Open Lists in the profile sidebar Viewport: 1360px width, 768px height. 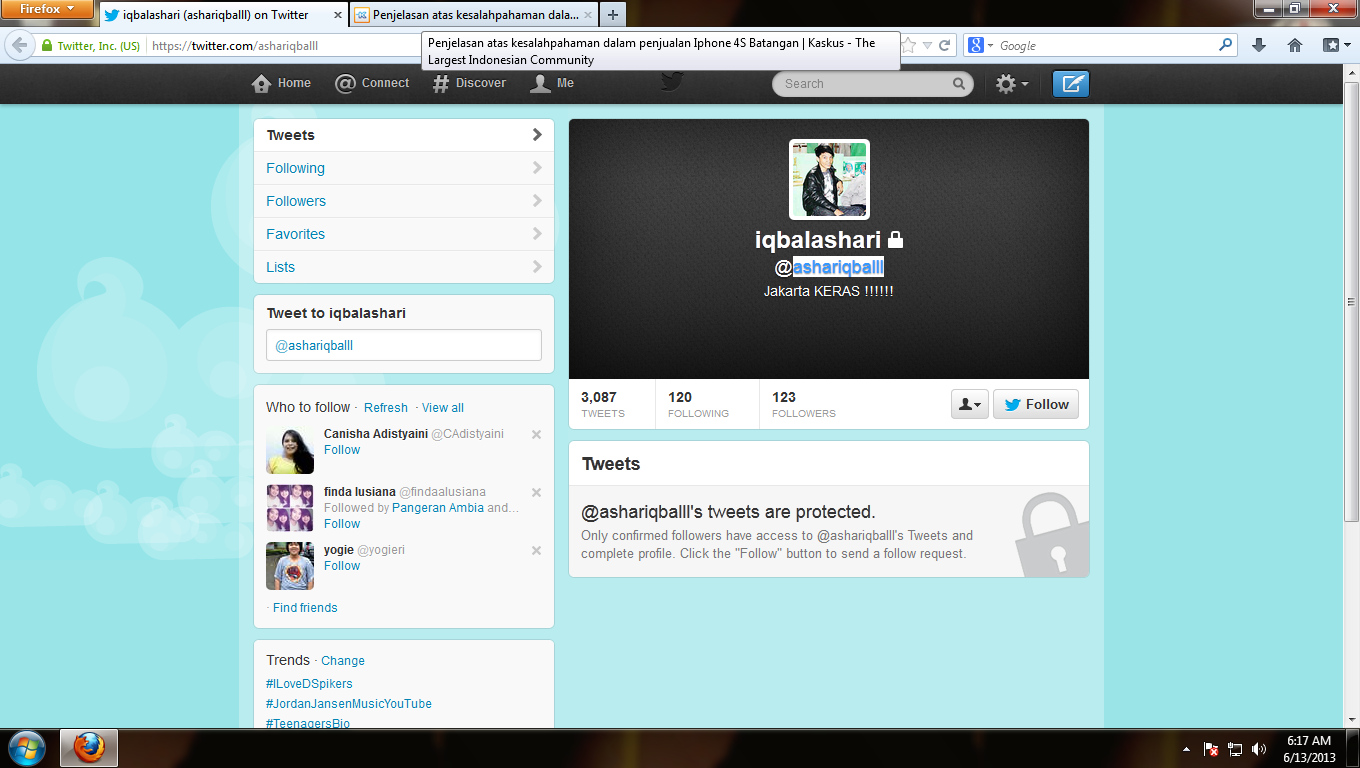point(404,267)
